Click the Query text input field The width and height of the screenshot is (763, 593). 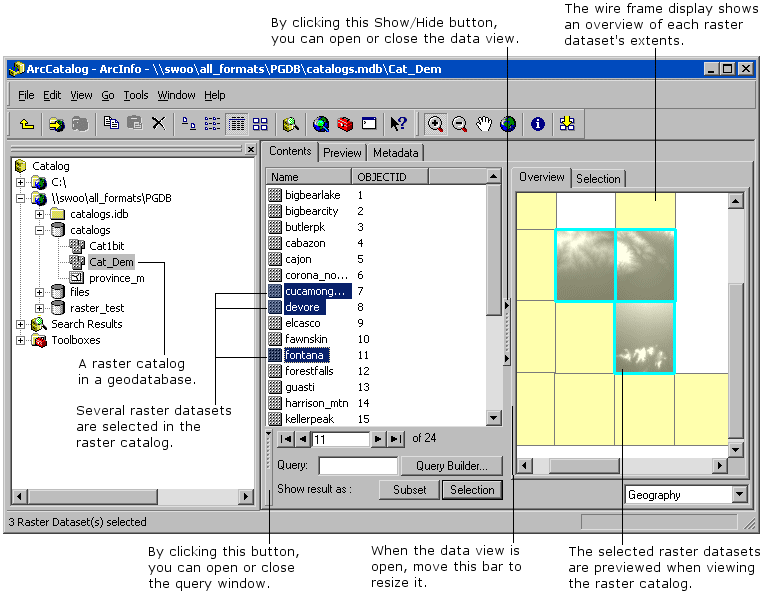coord(357,466)
